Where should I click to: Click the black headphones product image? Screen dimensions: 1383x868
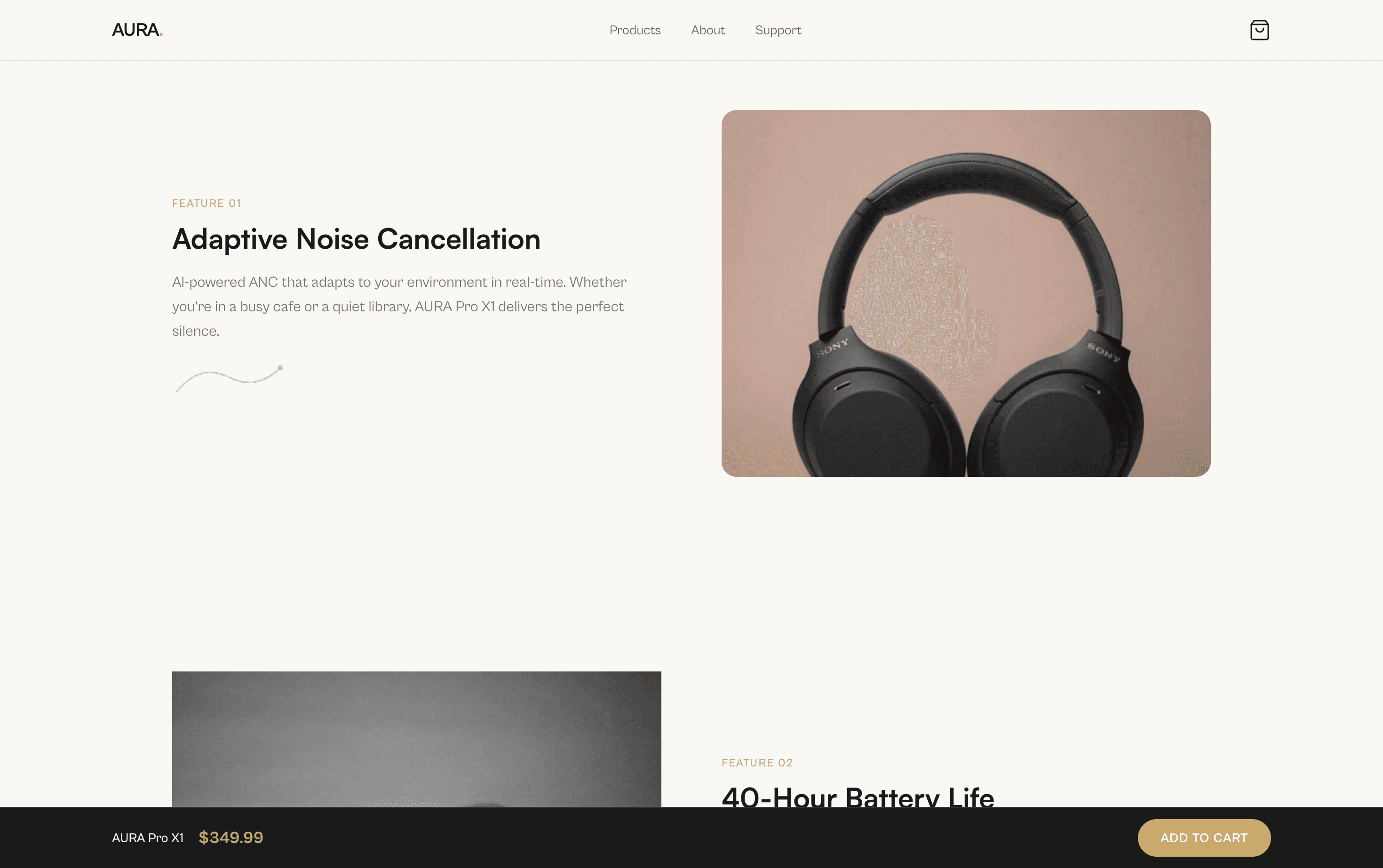tap(965, 293)
